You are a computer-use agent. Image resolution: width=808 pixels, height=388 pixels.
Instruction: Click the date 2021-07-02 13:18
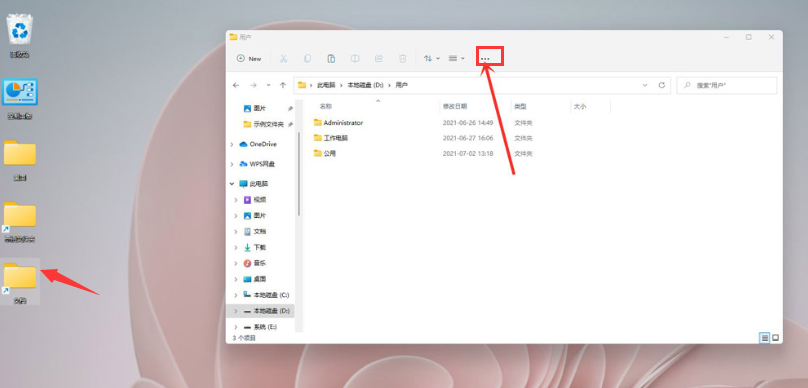click(468, 154)
